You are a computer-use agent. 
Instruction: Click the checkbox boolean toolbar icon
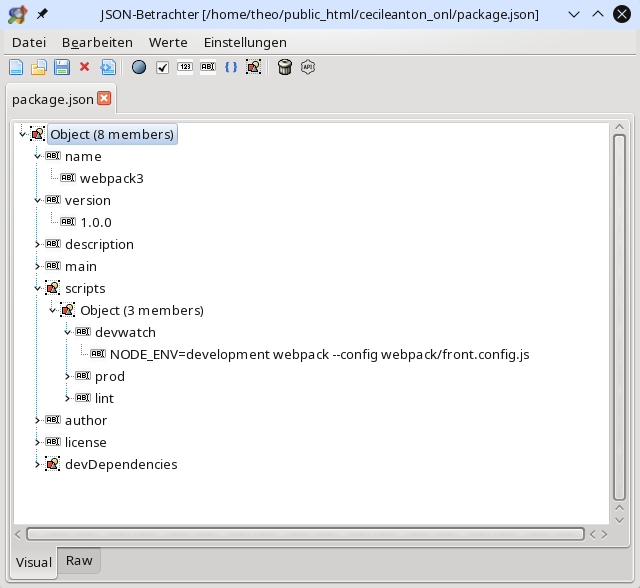[x=162, y=67]
